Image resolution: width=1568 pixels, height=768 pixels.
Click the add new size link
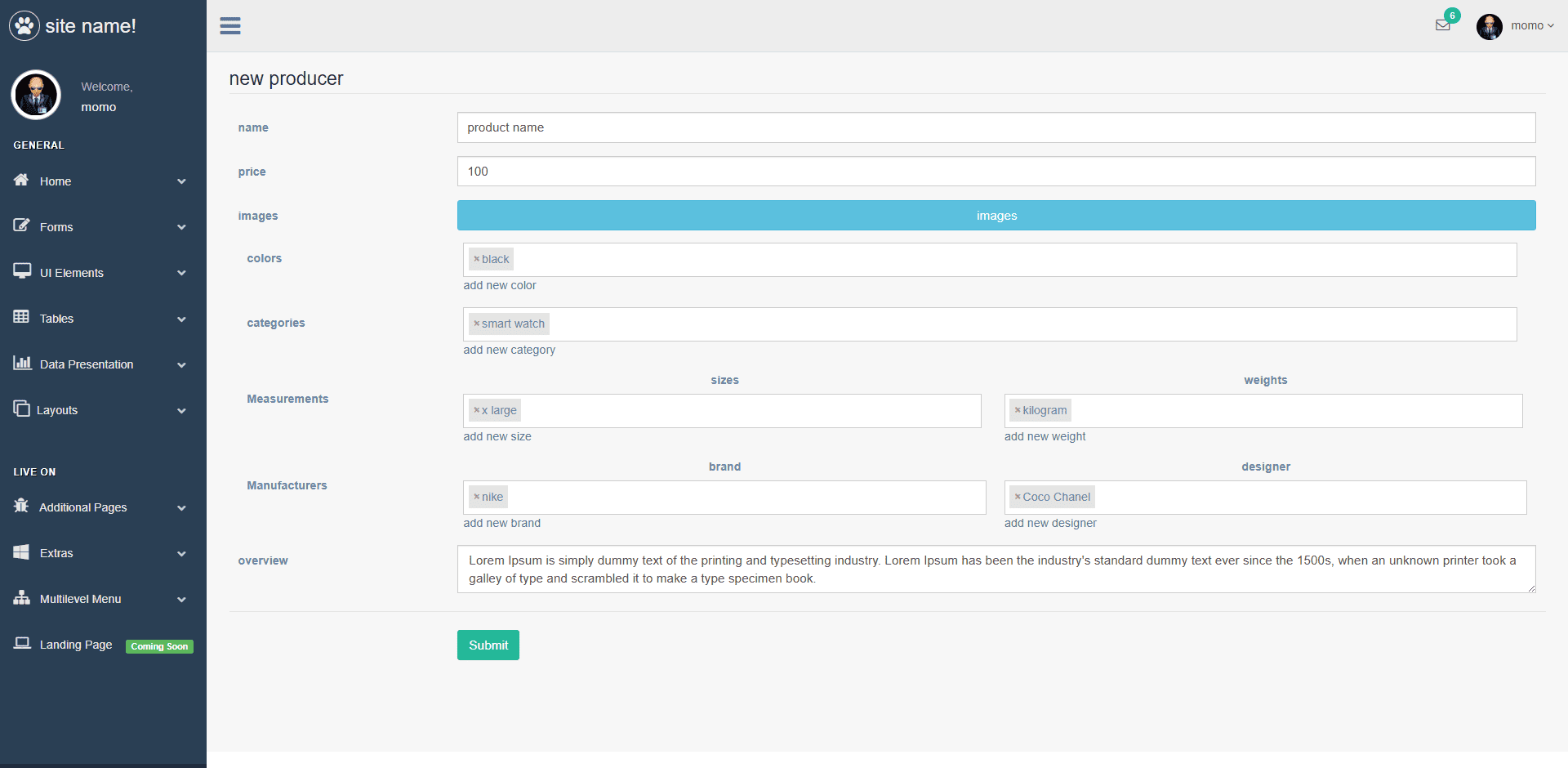[497, 436]
